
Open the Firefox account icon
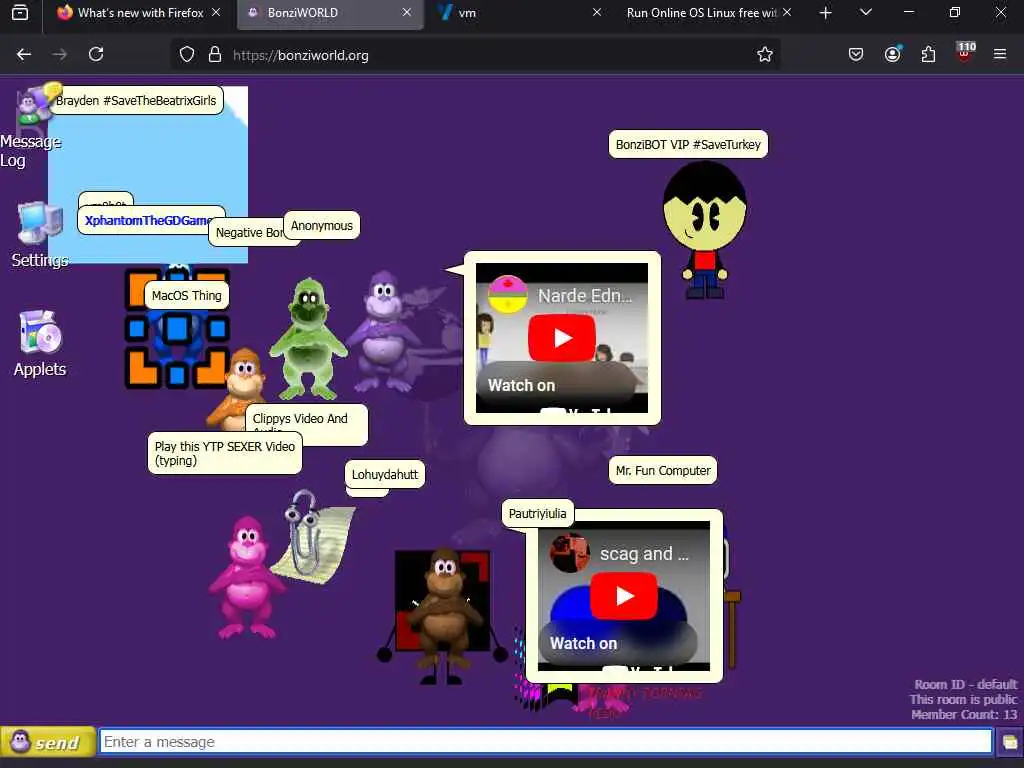pyautogui.click(x=892, y=55)
